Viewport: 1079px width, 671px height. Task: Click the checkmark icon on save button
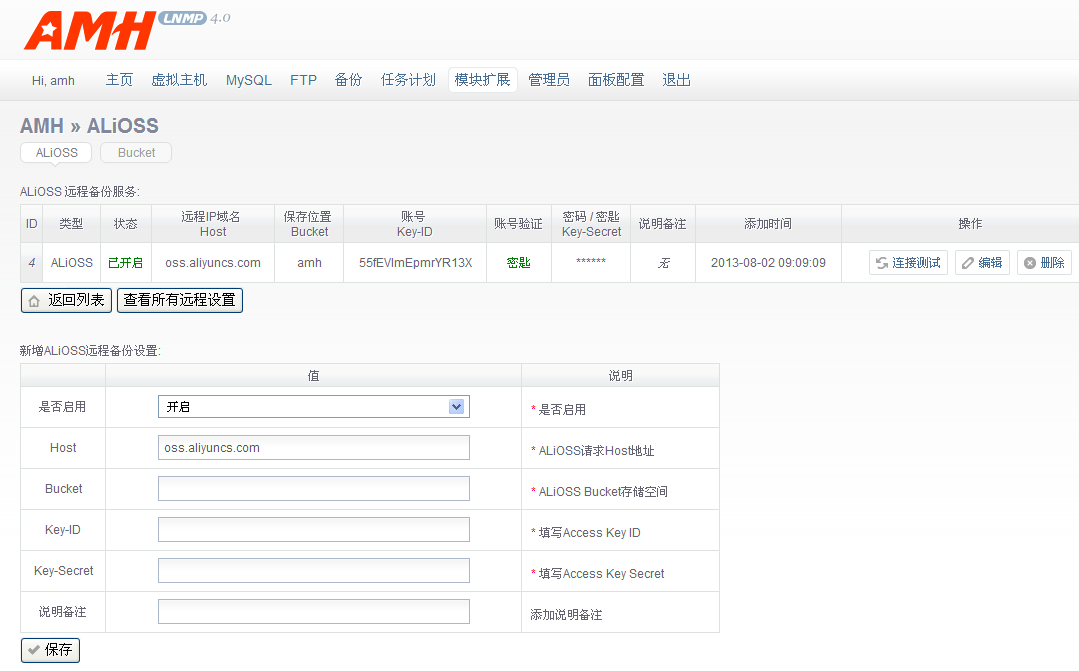[x=34, y=650]
